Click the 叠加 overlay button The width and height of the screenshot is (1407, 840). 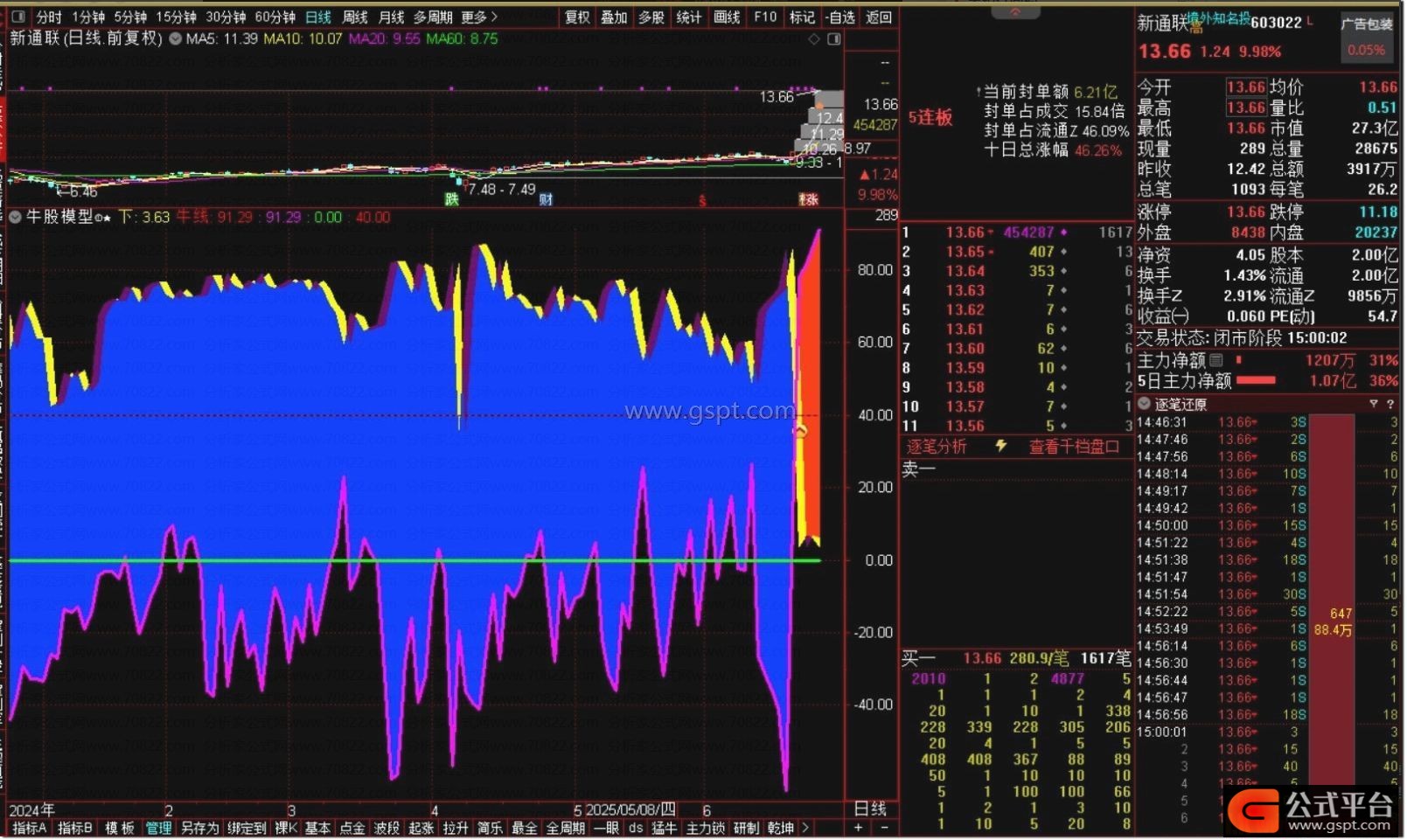[x=614, y=17]
